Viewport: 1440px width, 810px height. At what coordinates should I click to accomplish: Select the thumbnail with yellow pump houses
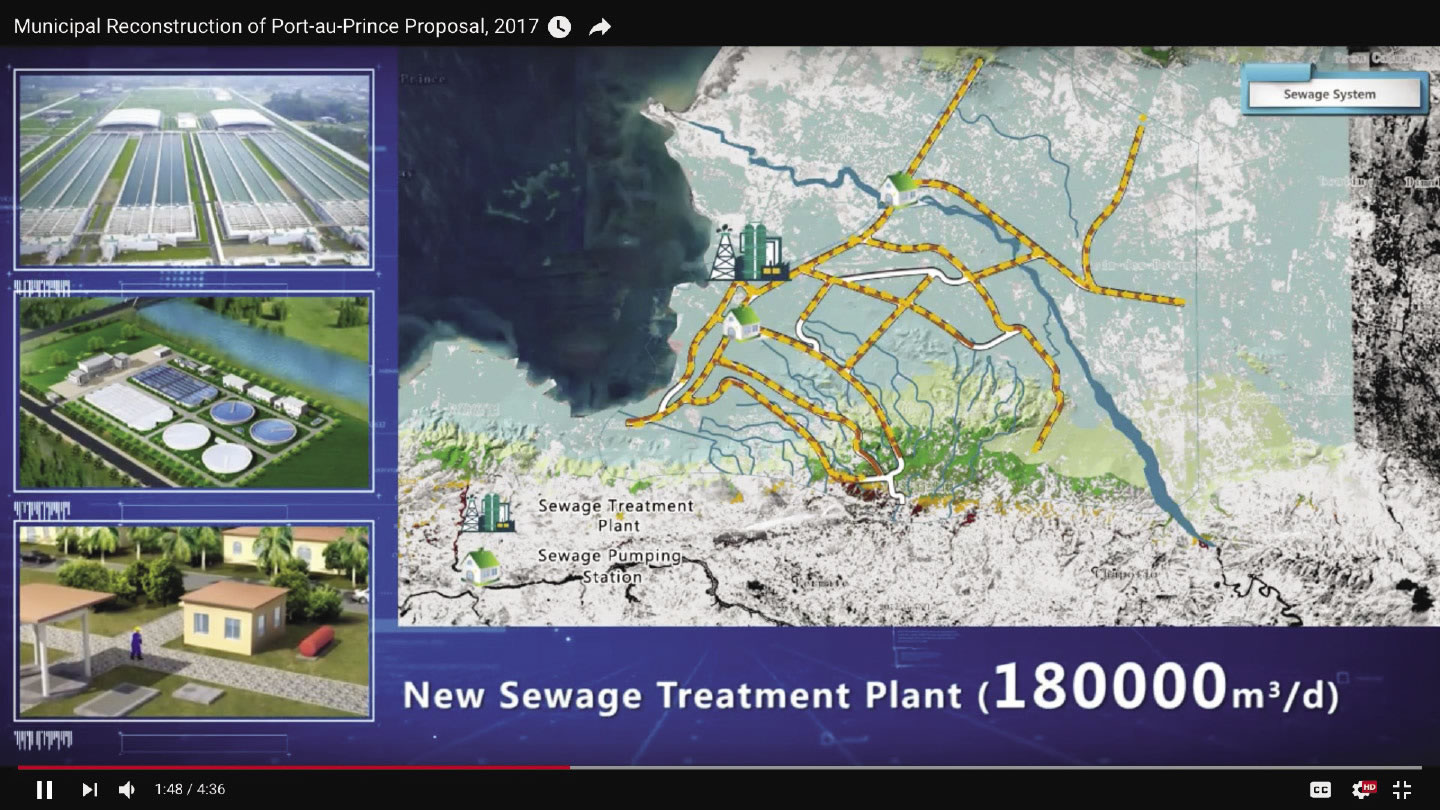click(x=194, y=619)
